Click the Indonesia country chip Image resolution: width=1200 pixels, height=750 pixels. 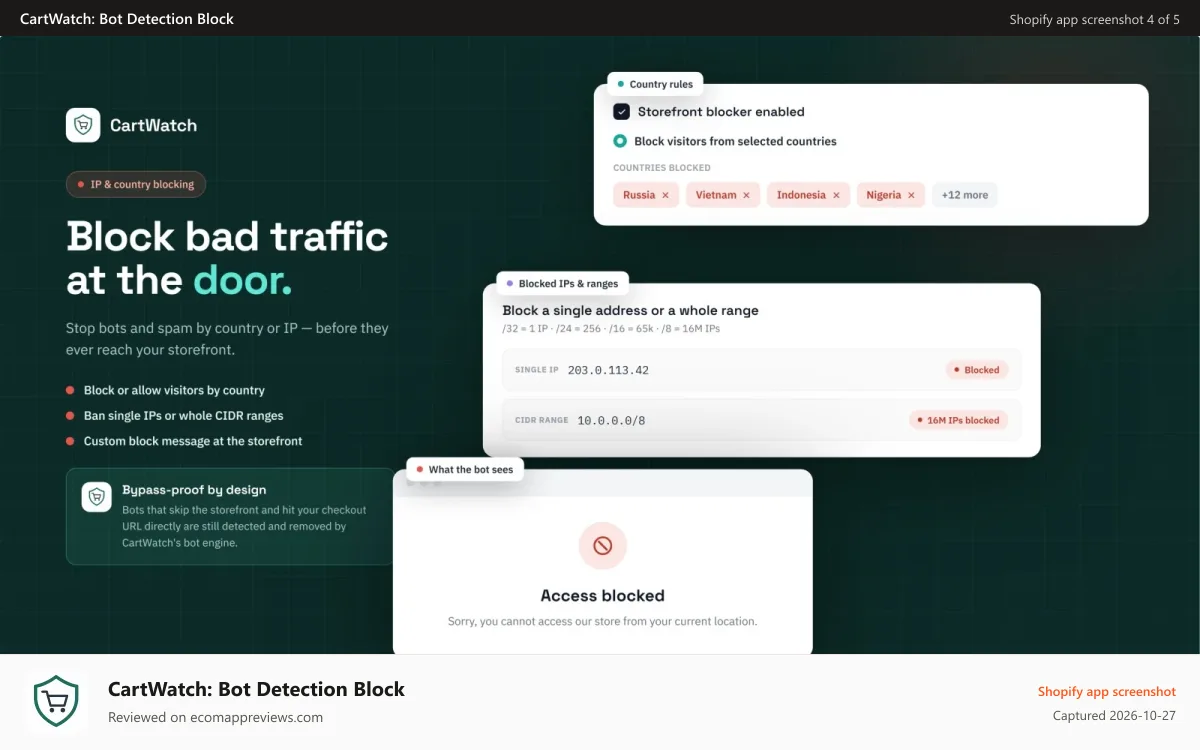tap(809, 195)
